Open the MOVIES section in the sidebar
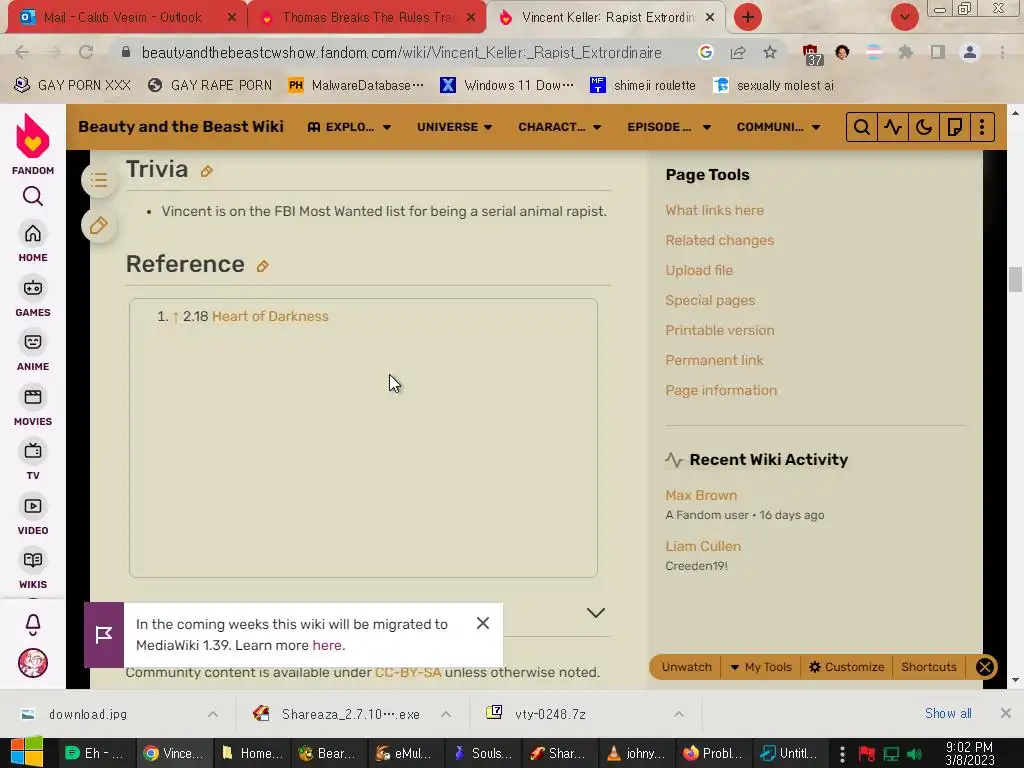This screenshot has width=1024, height=768. 33,407
